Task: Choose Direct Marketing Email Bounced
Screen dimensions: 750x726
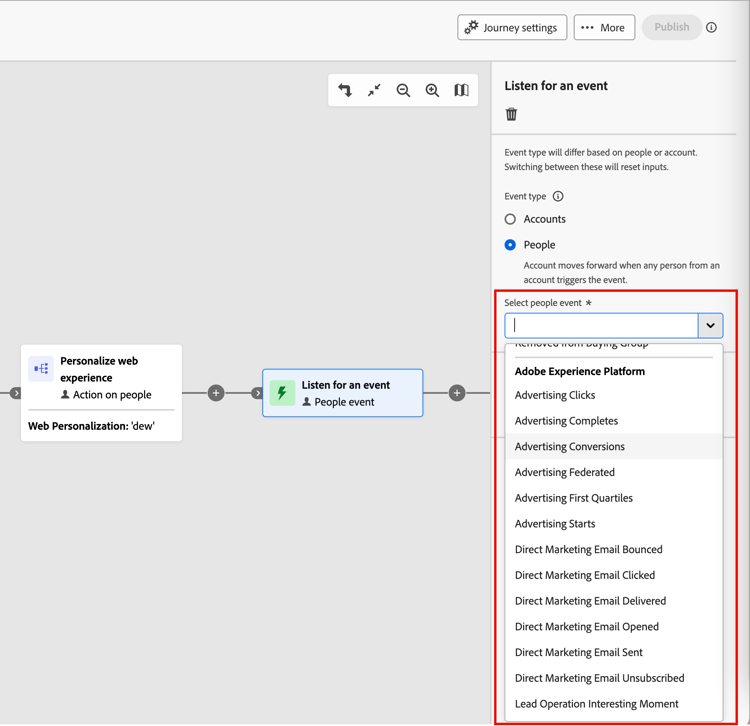Action: pos(614,550)
